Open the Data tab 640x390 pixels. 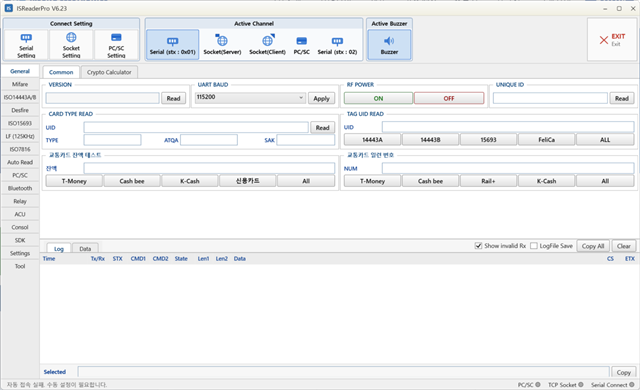85,248
